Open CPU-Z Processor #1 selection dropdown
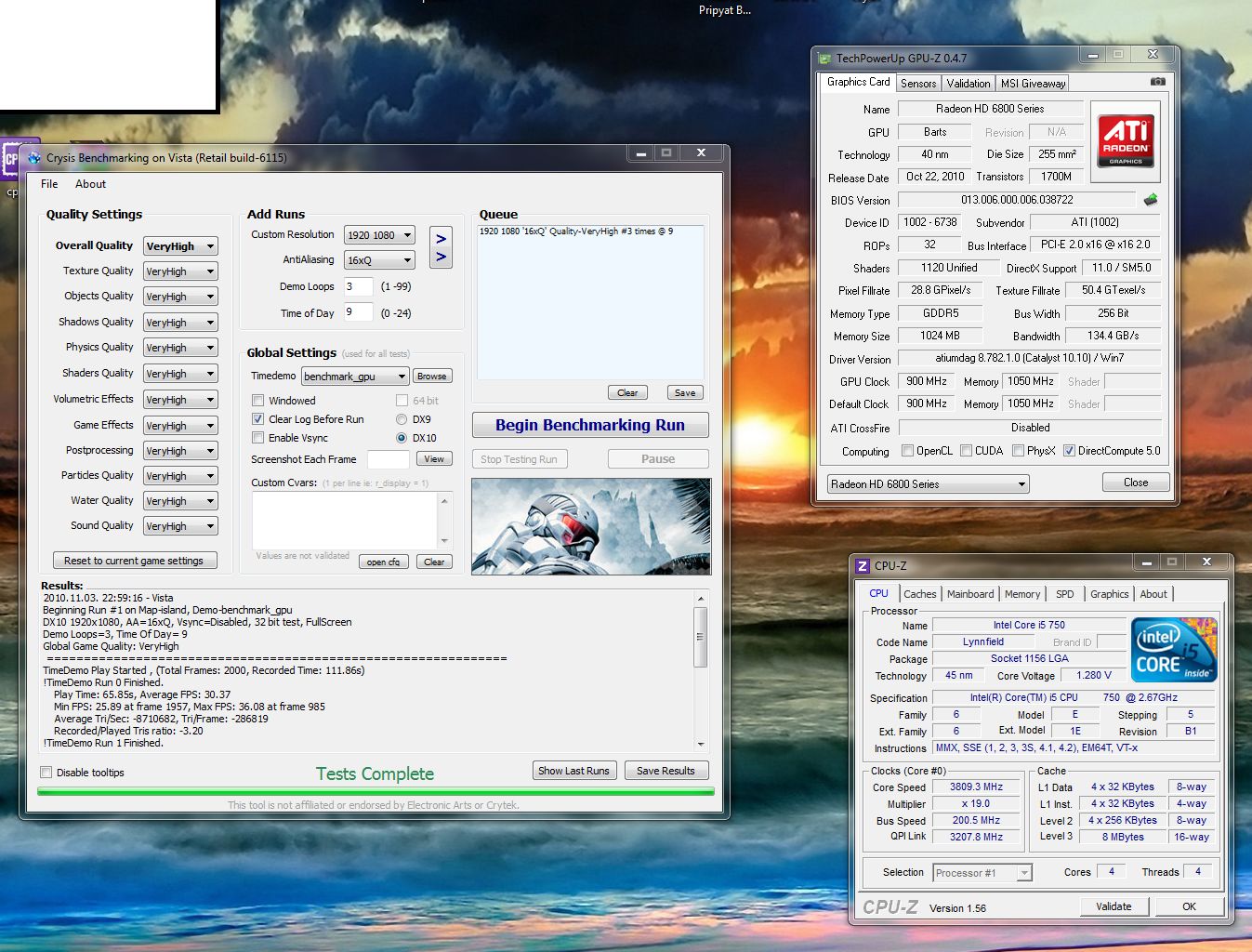 [983, 873]
